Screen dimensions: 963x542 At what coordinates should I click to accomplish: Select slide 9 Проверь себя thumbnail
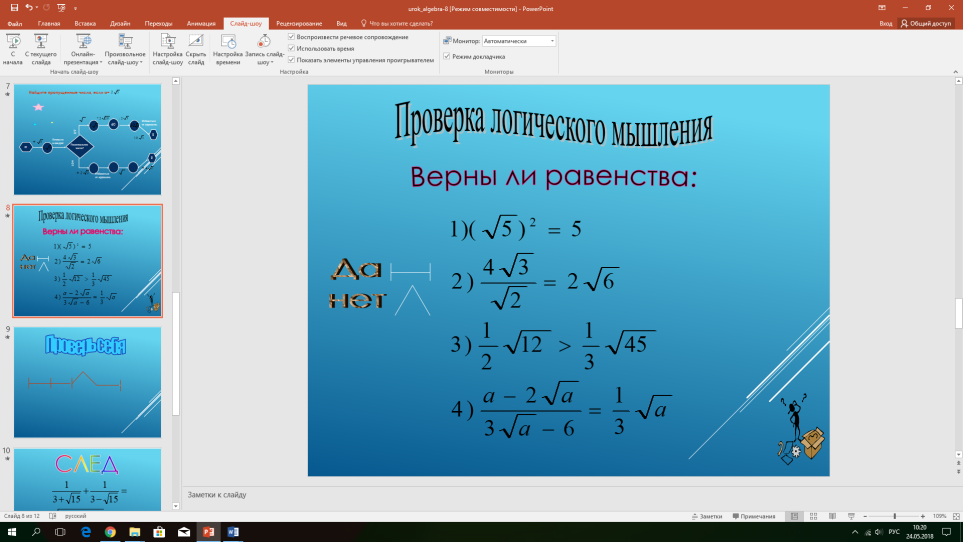[87, 382]
